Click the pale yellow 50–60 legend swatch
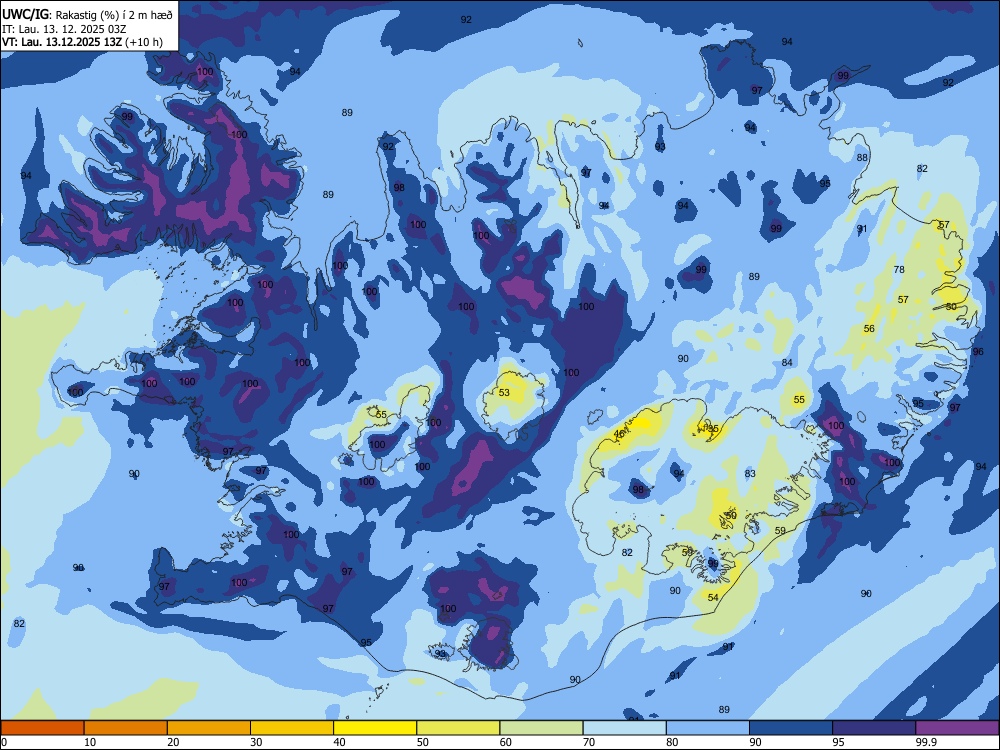Image resolution: width=1000 pixels, height=750 pixels. pos(458,728)
